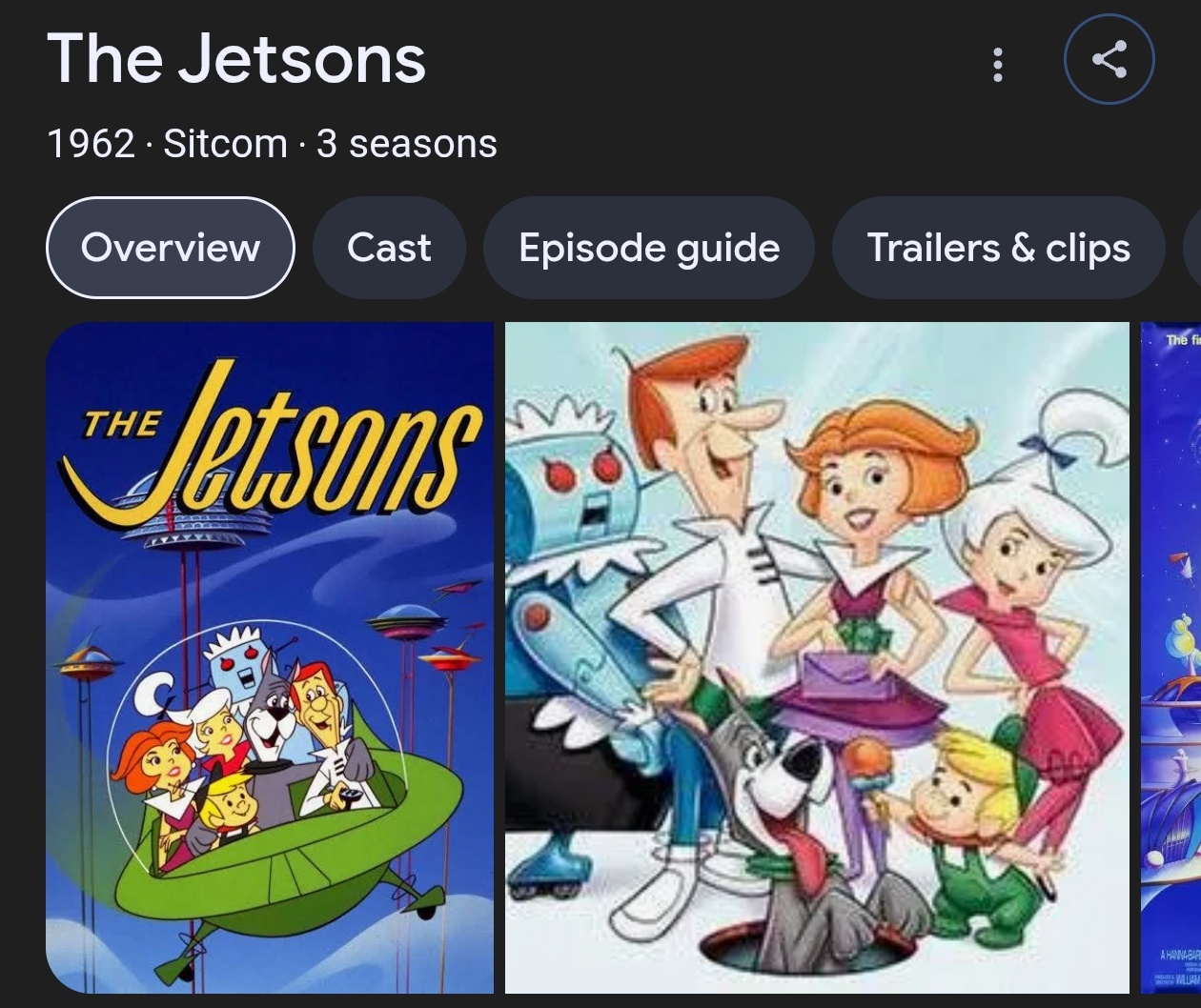Open the partially visible movie poster at right edge
This screenshot has width=1201, height=1008.
(1170, 657)
